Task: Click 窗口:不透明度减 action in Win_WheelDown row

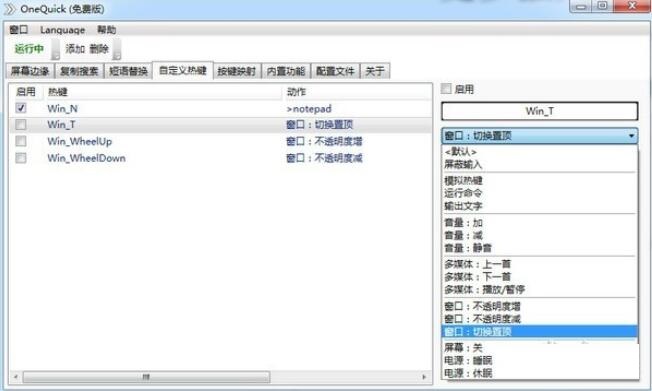Action: (324, 158)
